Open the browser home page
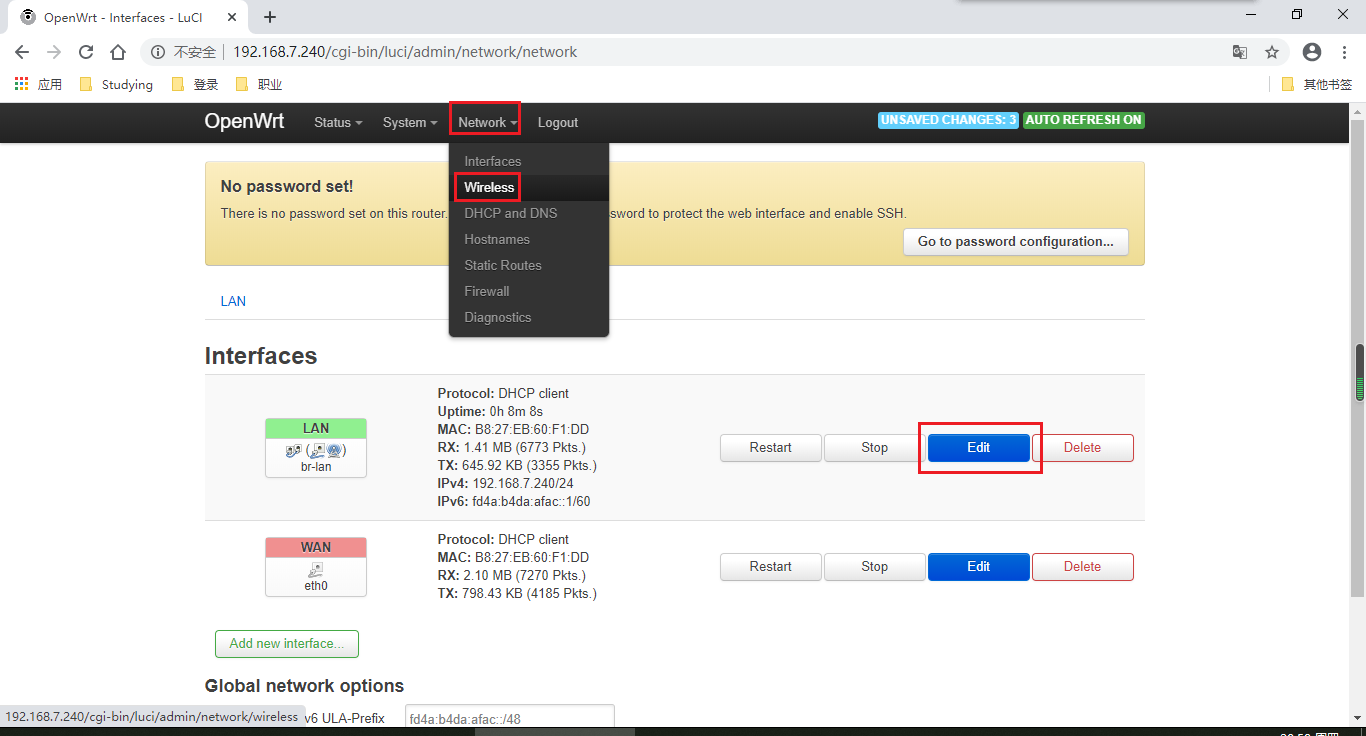 [x=118, y=52]
